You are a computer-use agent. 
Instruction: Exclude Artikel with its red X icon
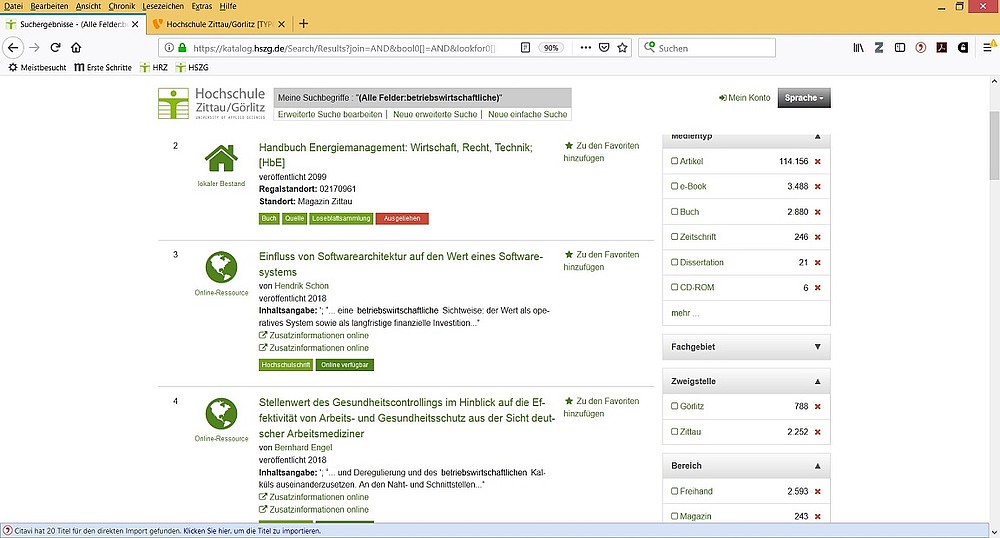pos(817,161)
